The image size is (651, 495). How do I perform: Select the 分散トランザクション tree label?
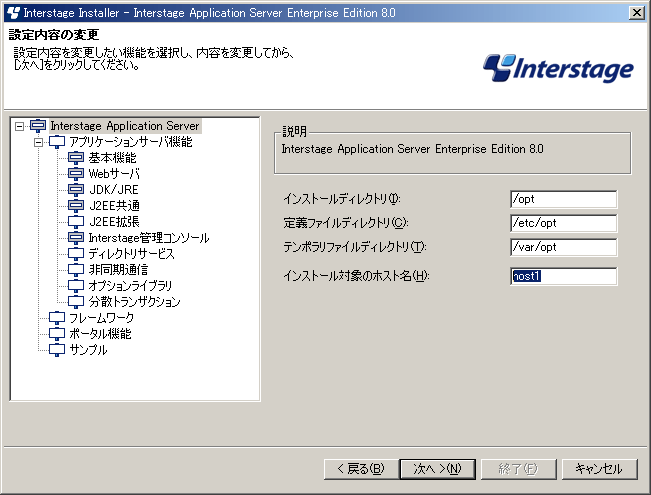pyautogui.click(x=134, y=301)
